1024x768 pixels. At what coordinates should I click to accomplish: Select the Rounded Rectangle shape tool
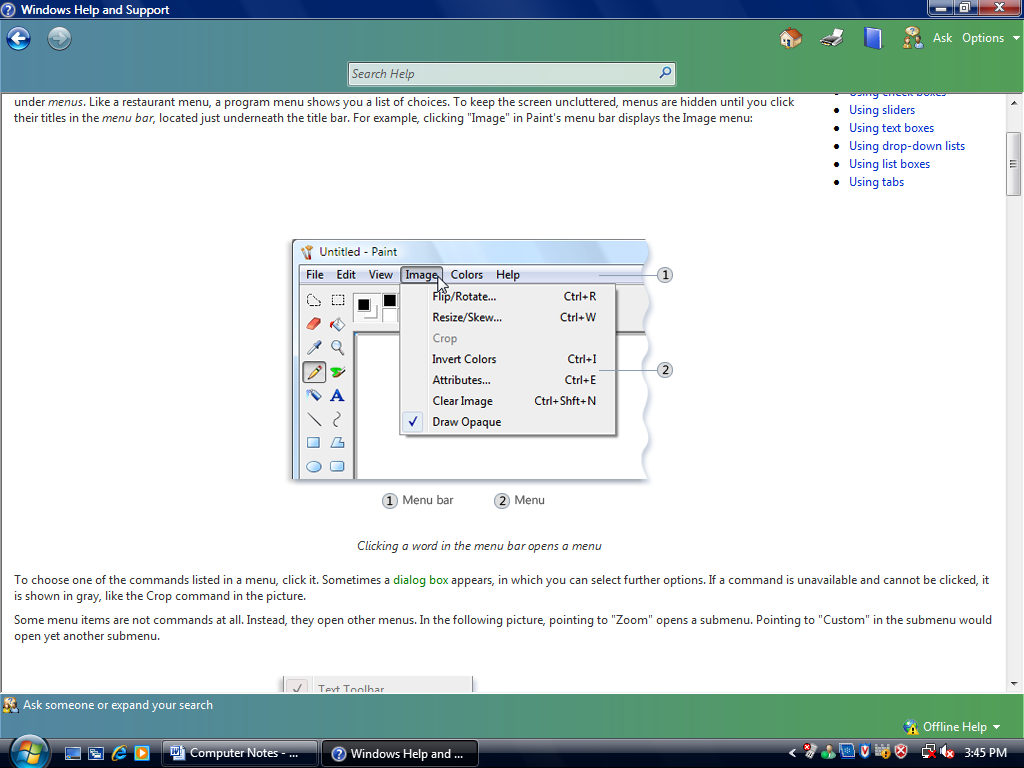pos(338,466)
